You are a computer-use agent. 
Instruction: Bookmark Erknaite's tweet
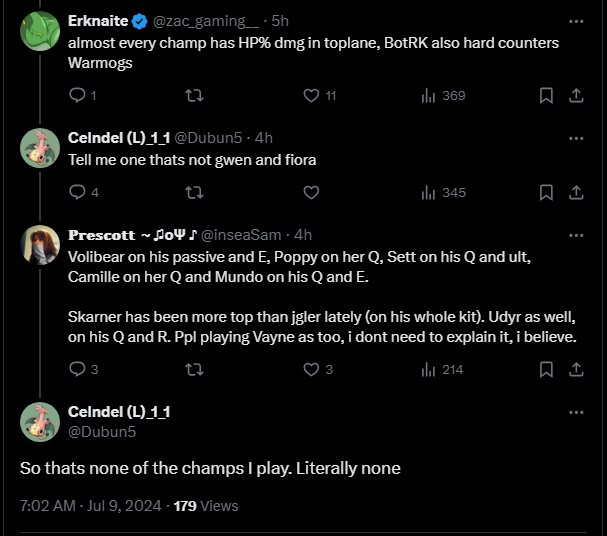coord(546,96)
